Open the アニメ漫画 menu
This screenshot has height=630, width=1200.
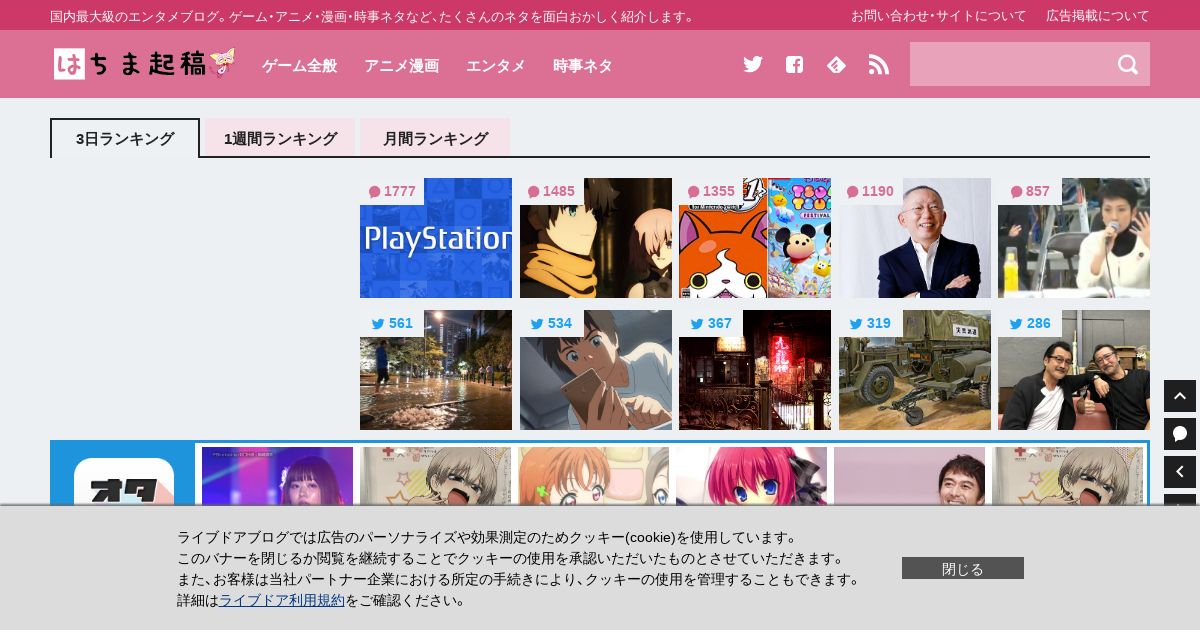401,65
